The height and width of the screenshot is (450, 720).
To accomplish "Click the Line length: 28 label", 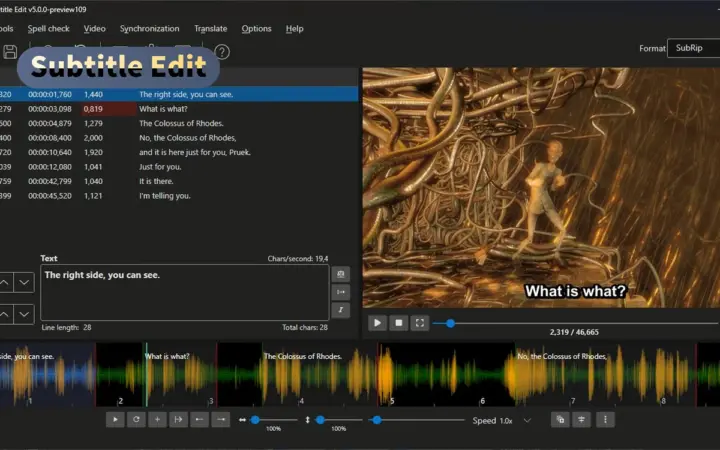I will coord(67,327).
